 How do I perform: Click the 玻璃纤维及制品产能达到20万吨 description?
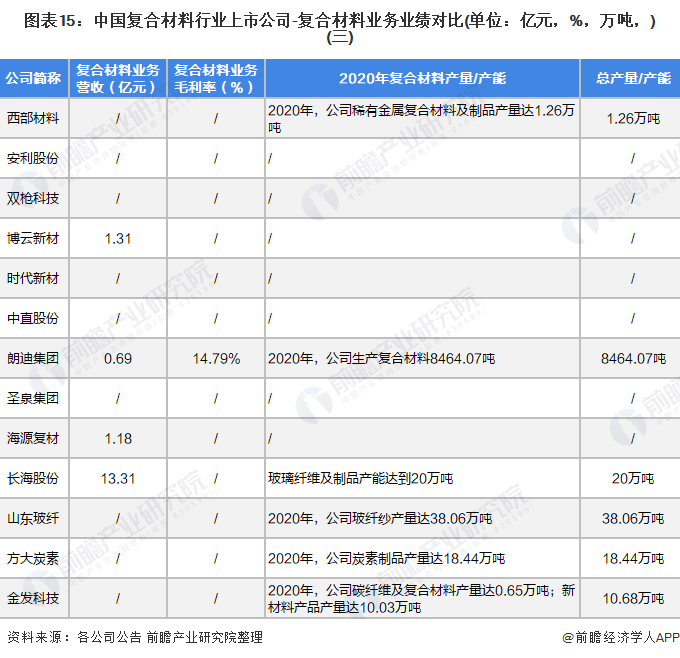[360, 478]
